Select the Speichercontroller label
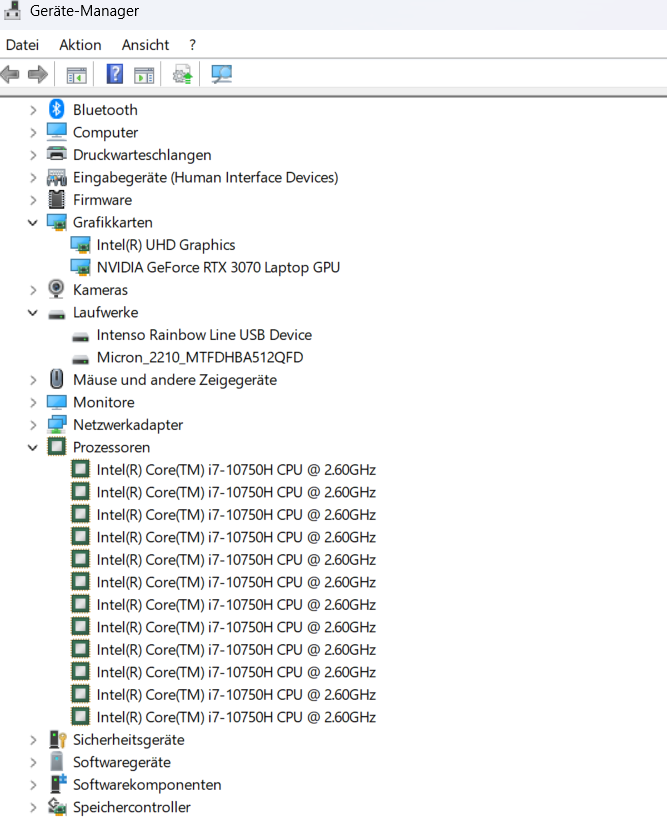The height and width of the screenshot is (818, 667). 132,807
